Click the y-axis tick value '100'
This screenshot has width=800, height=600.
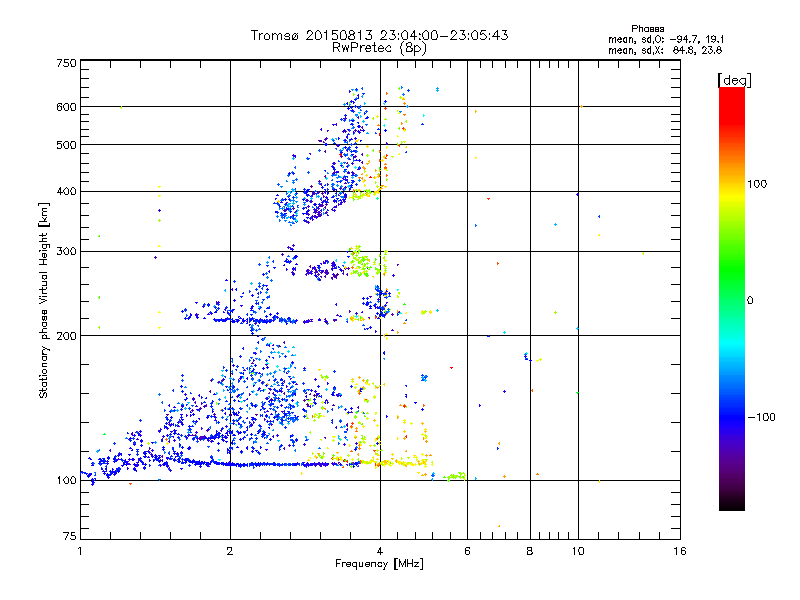click(66, 481)
